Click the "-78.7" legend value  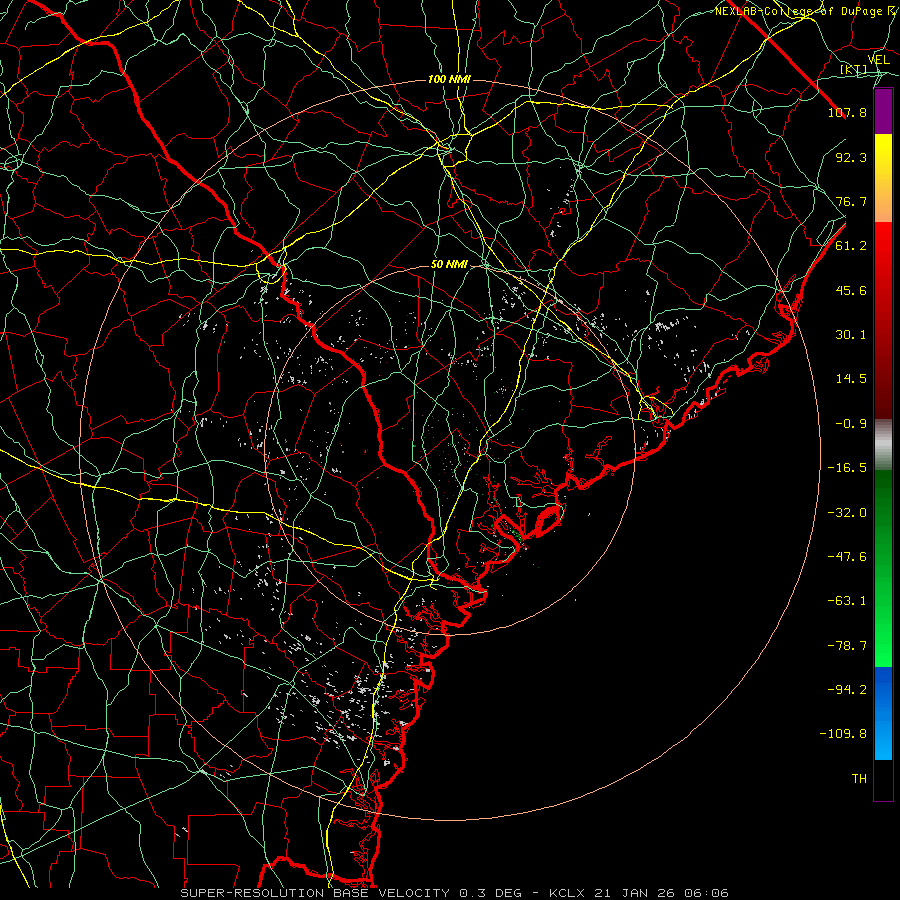[x=847, y=646]
